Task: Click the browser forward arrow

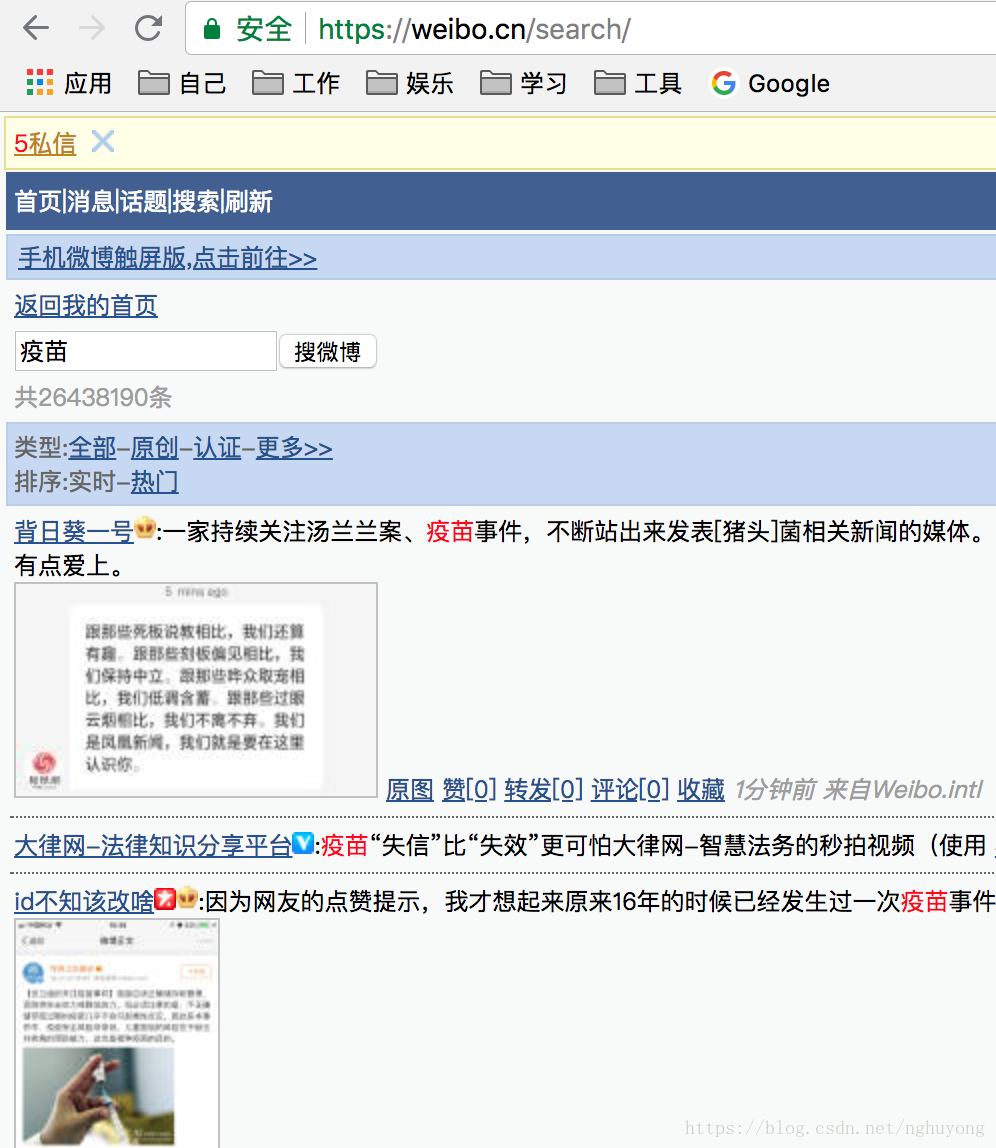Action: (92, 29)
